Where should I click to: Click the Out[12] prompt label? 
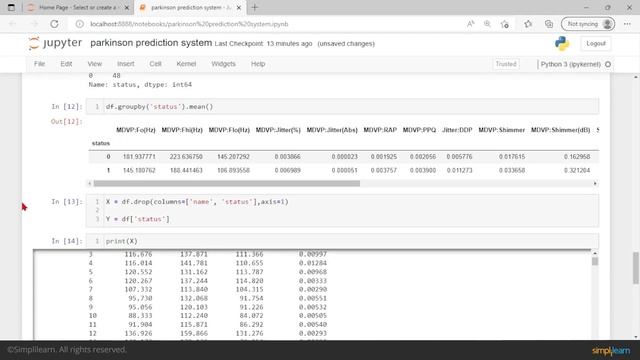pyautogui.click(x=67, y=122)
